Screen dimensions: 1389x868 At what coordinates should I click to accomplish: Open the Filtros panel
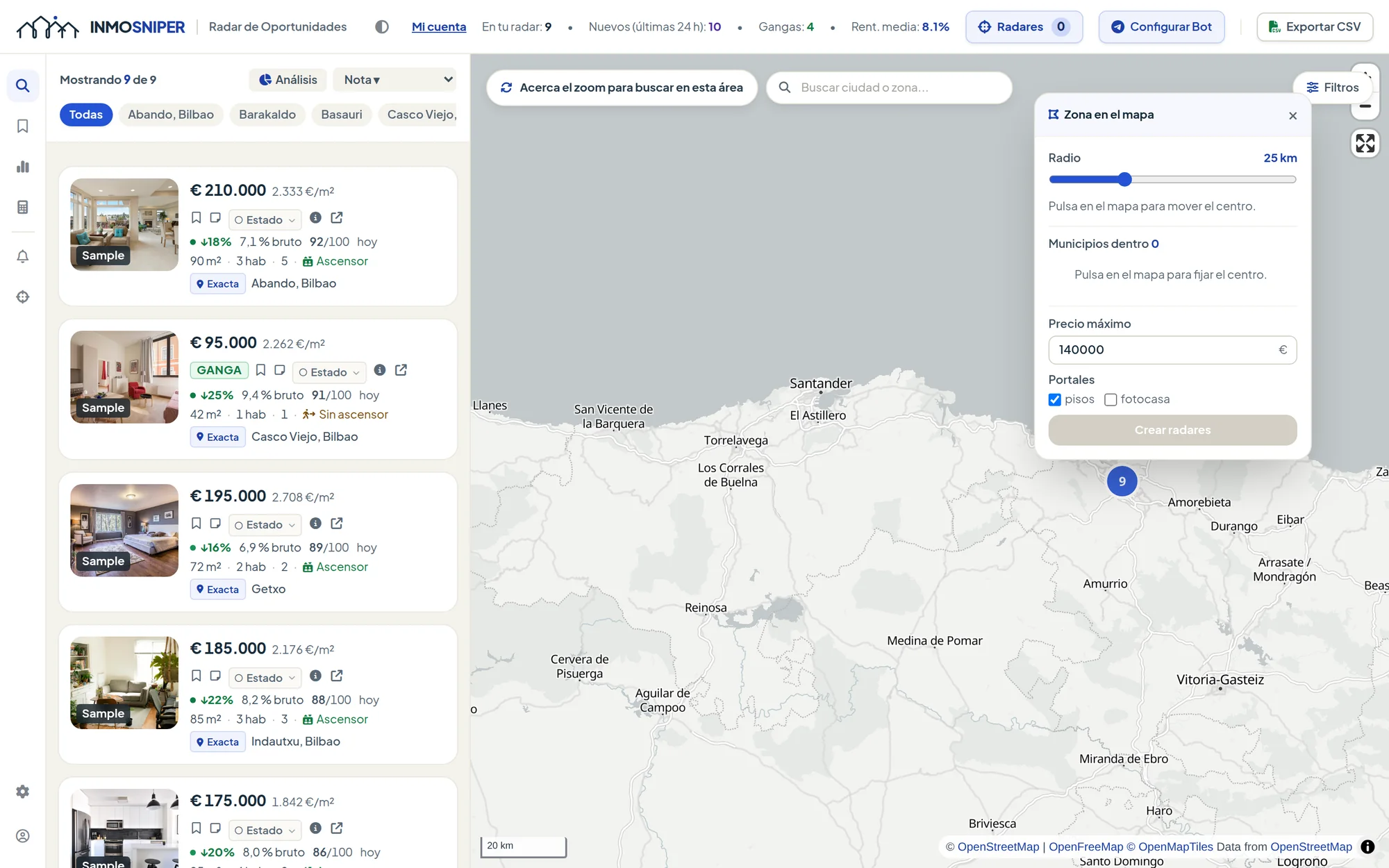1332,87
